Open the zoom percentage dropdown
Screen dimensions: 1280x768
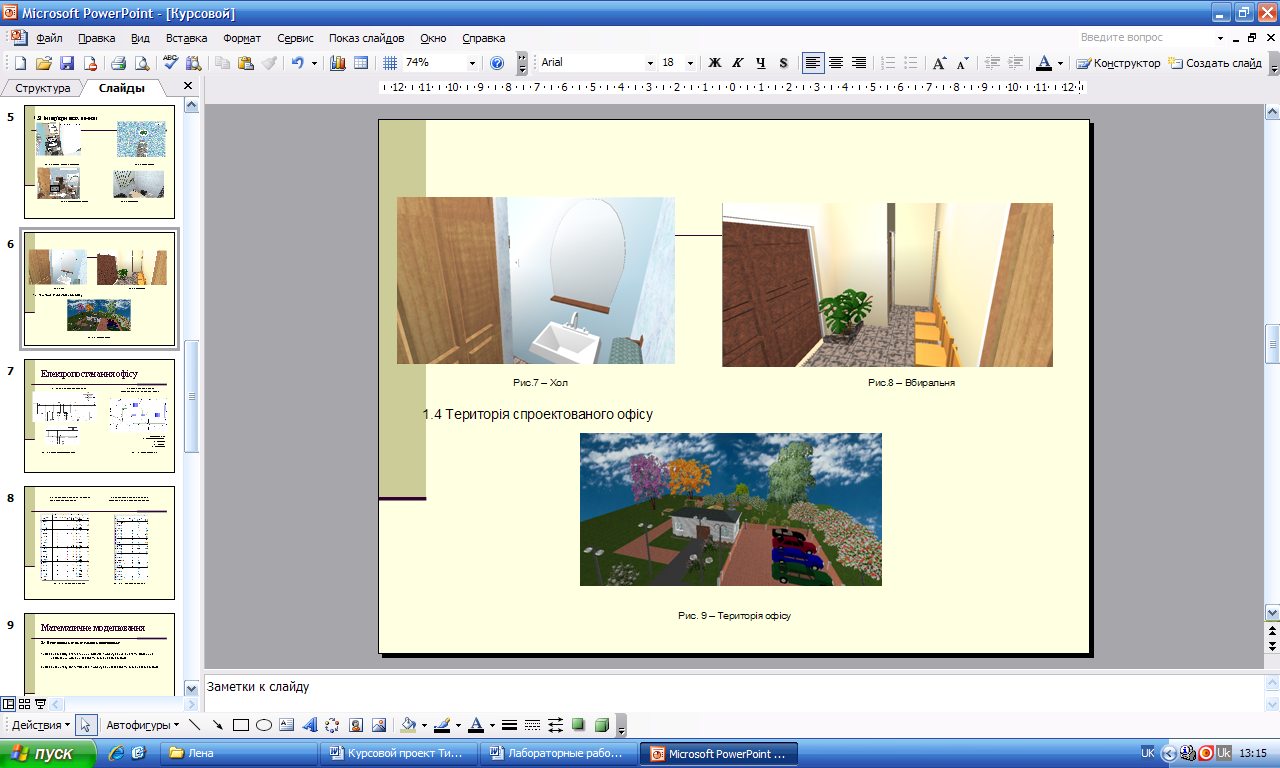[x=472, y=63]
